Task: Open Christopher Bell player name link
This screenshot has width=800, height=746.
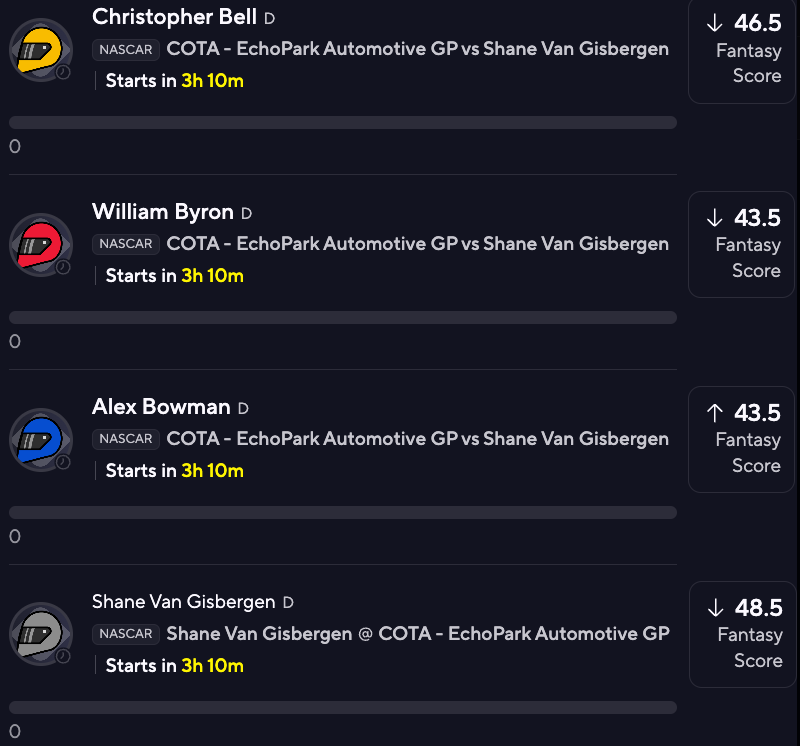Action: click(x=174, y=17)
